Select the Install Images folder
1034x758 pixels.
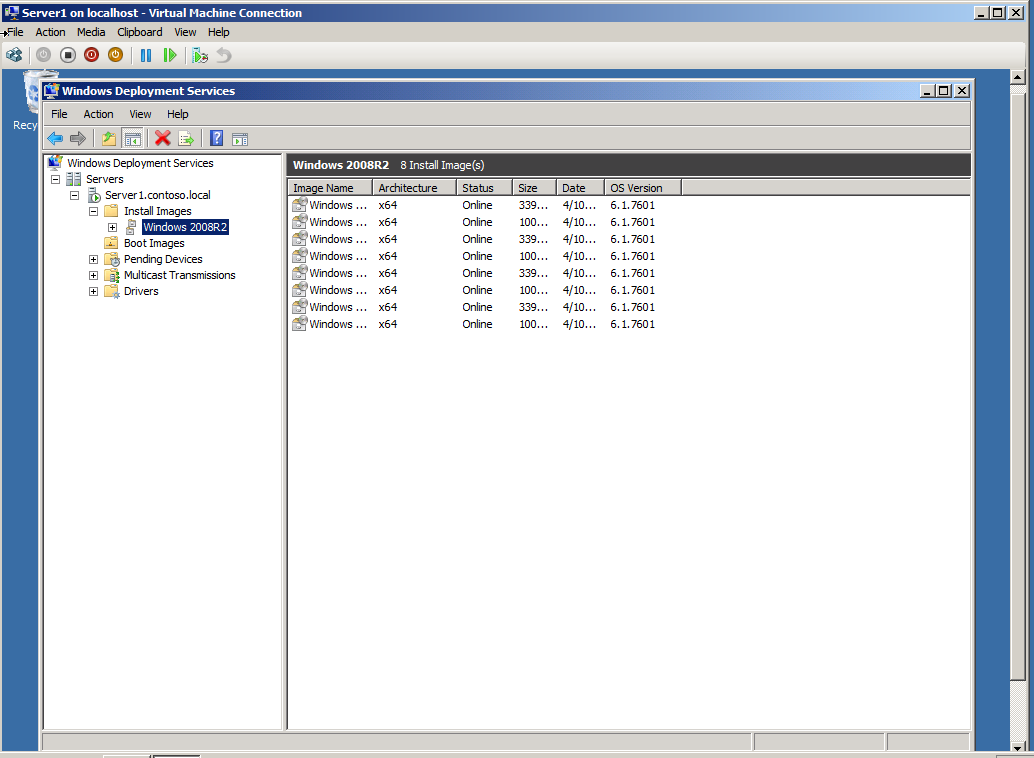[x=158, y=211]
